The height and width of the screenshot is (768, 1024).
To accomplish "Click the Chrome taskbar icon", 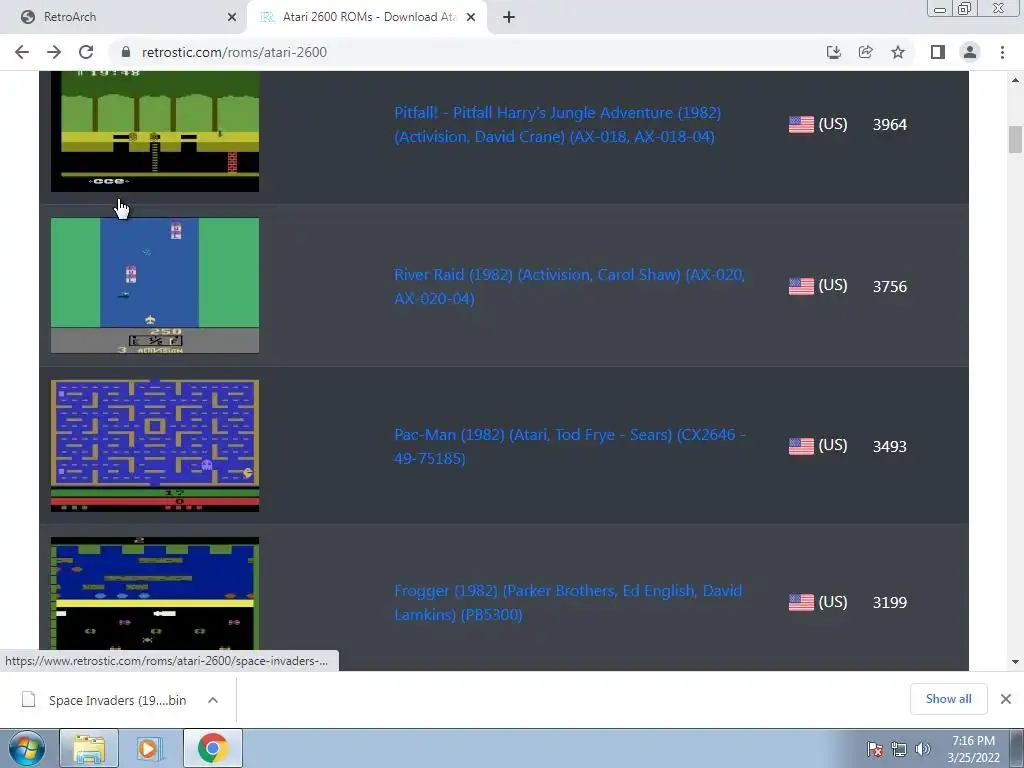I will point(213,748).
